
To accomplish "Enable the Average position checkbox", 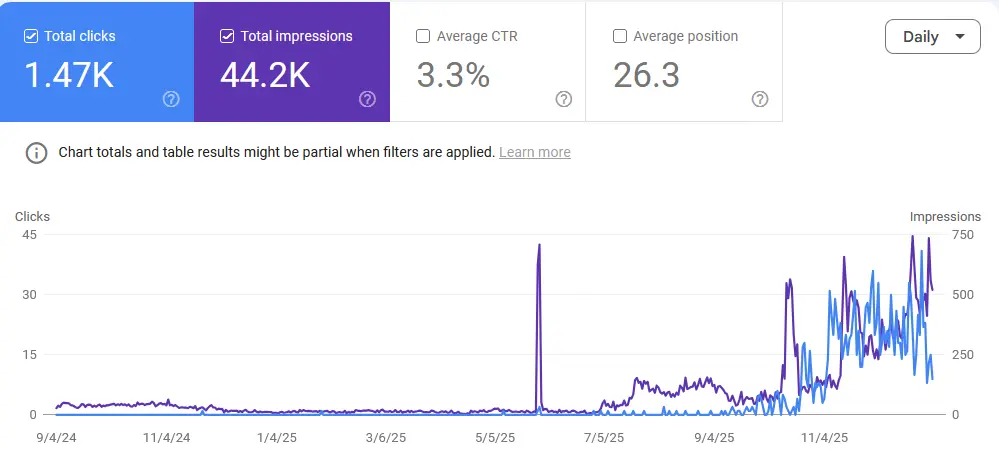I will 619,36.
